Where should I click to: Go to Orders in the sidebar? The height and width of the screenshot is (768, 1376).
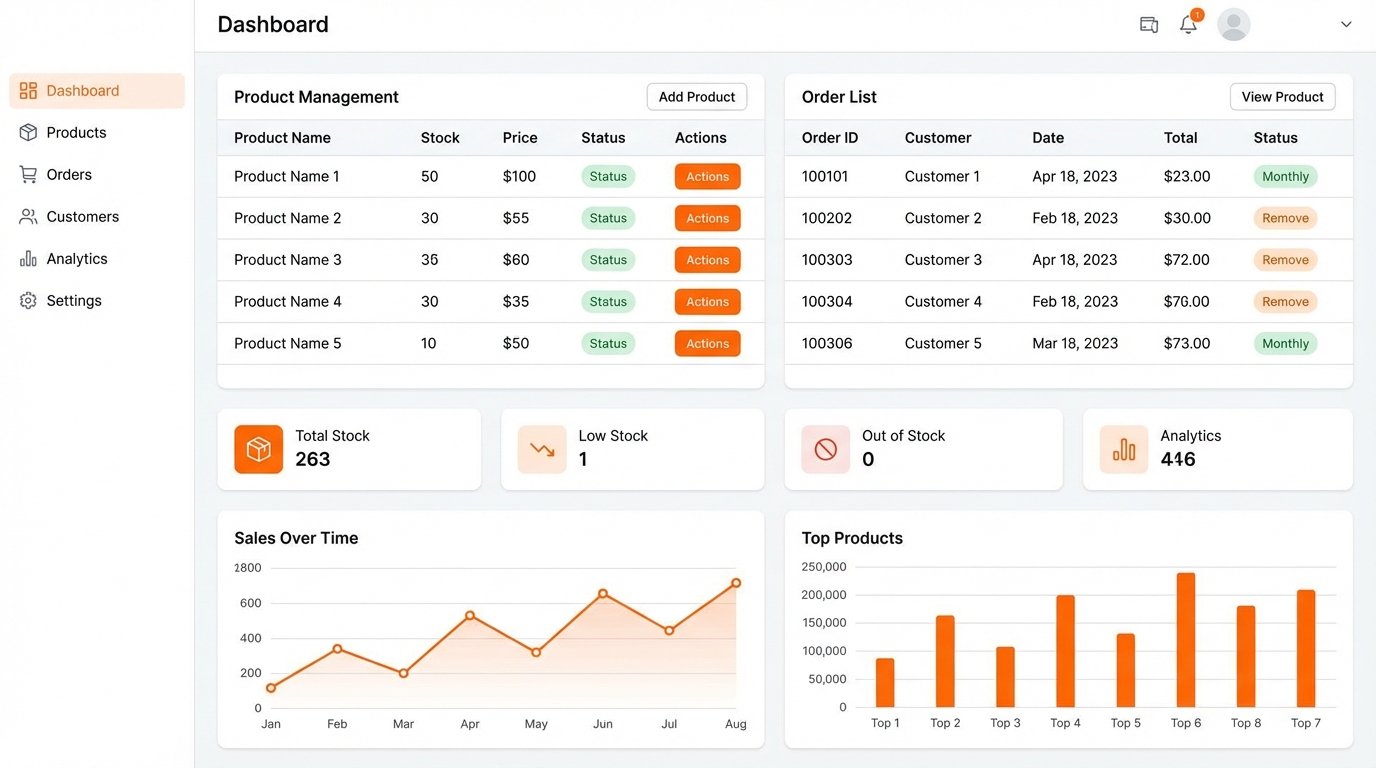click(69, 175)
